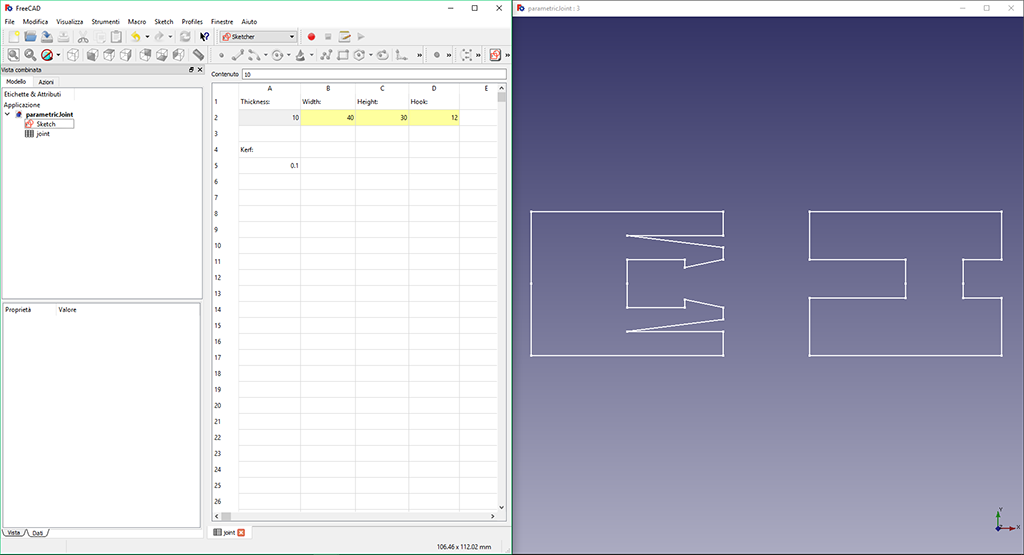Open the Conic tool dropdown arrow

point(311,56)
